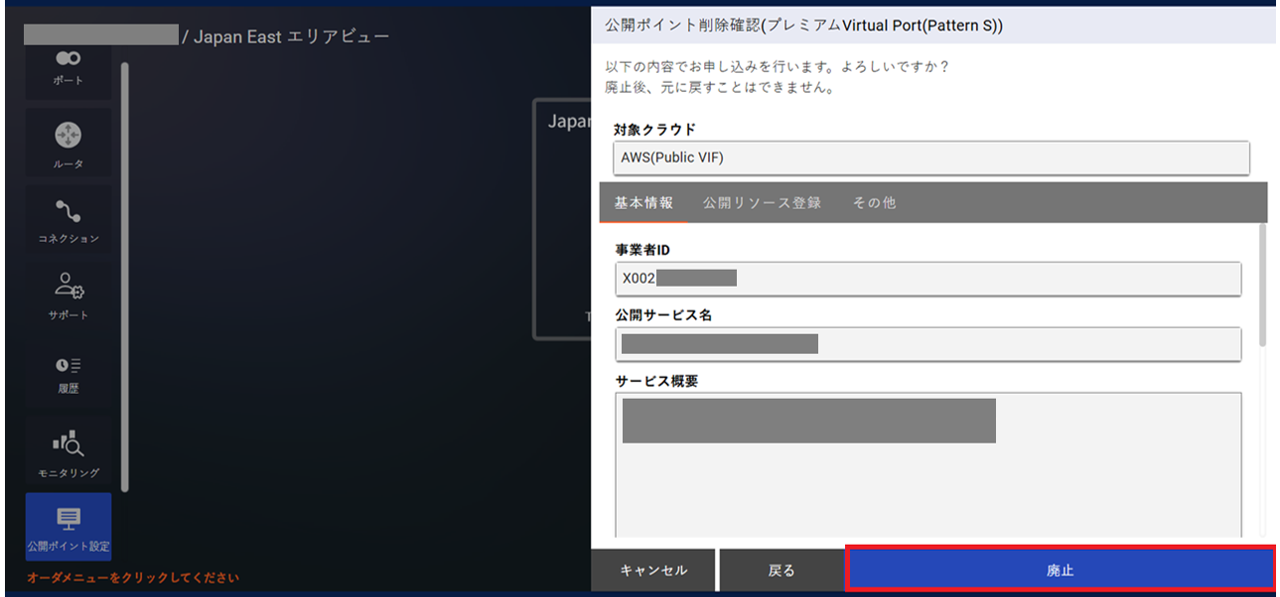Open the モニタリング (Monitoring) icon
The height and width of the screenshot is (597, 1280).
point(68,445)
